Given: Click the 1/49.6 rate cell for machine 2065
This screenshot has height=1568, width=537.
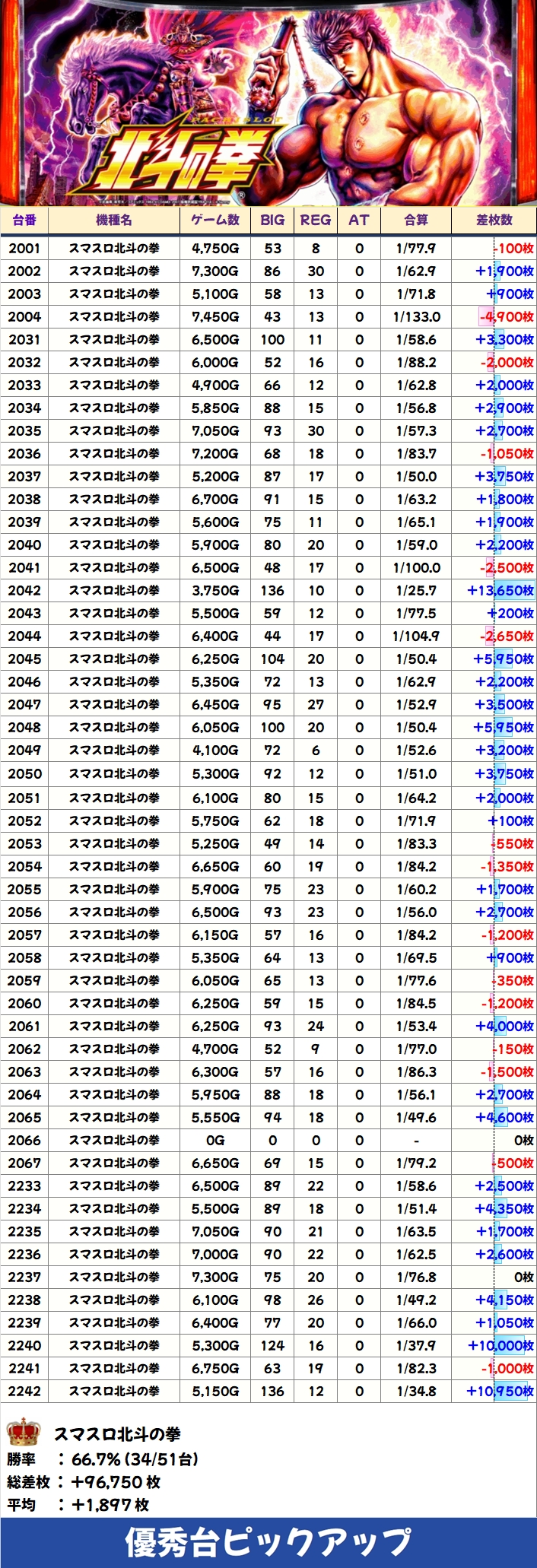Looking at the screenshot, I should point(417,1117).
